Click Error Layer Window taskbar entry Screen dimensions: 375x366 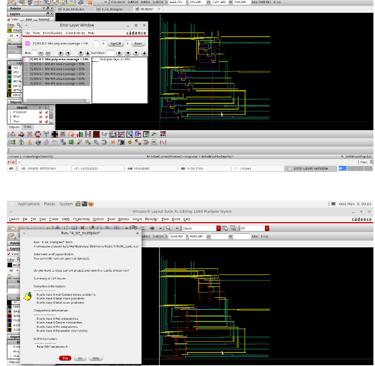[311, 169]
